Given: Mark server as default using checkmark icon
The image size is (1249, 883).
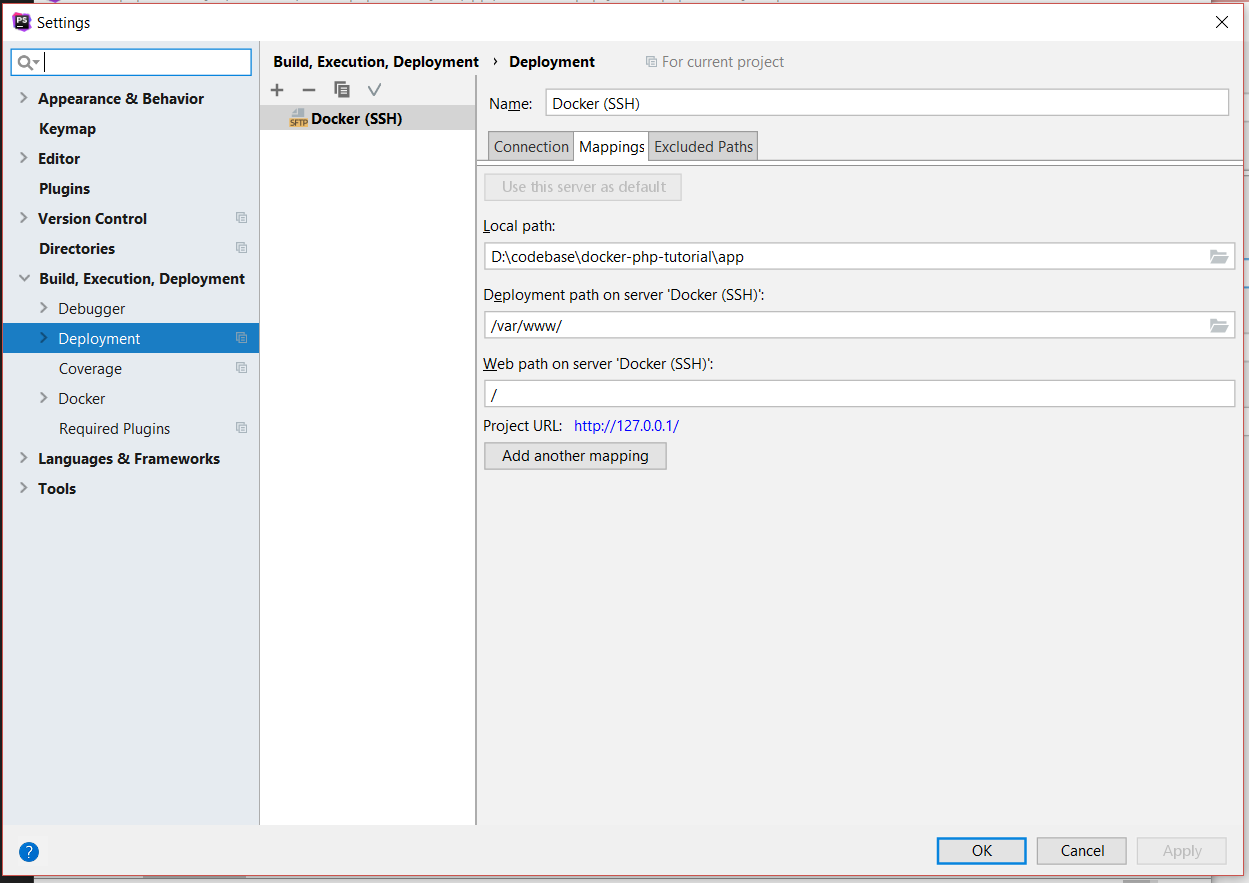Looking at the screenshot, I should [374, 90].
